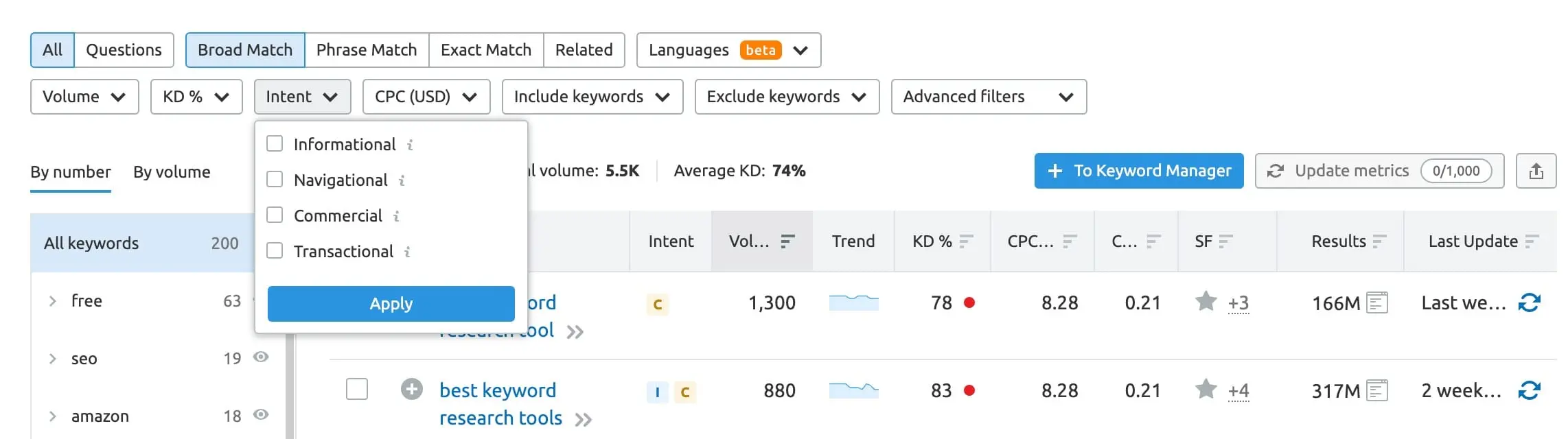Sort table by the Results column header
The width and height of the screenshot is (1568, 439).
point(1339,241)
